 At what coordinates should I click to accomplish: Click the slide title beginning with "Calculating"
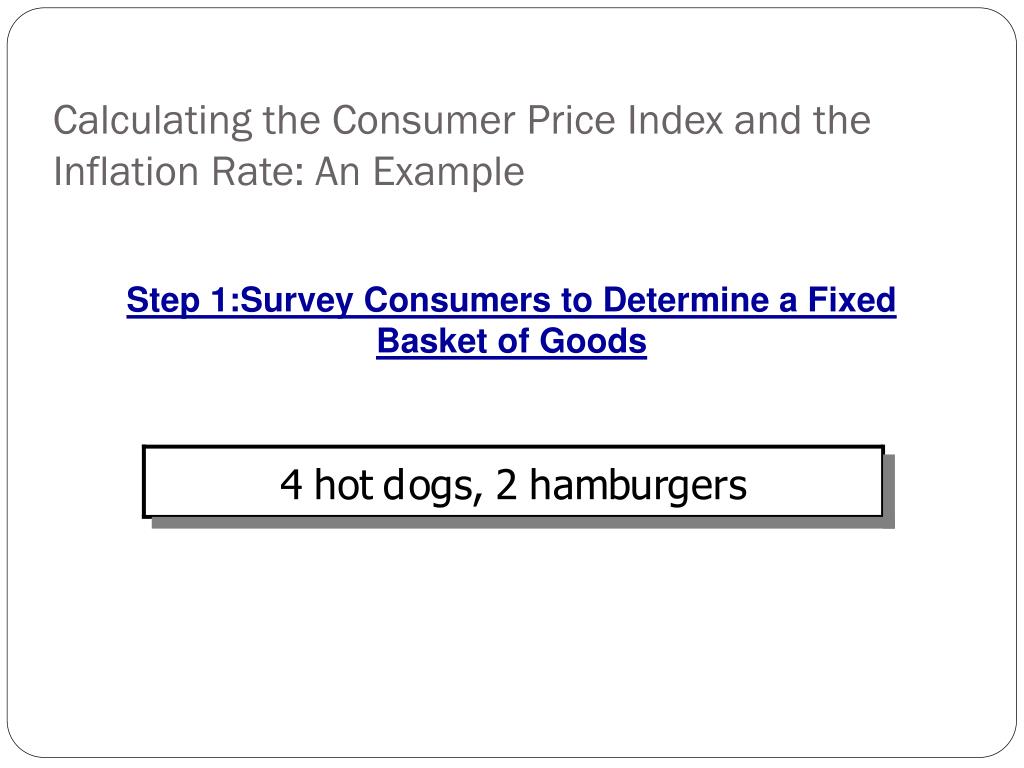pyautogui.click(x=462, y=146)
